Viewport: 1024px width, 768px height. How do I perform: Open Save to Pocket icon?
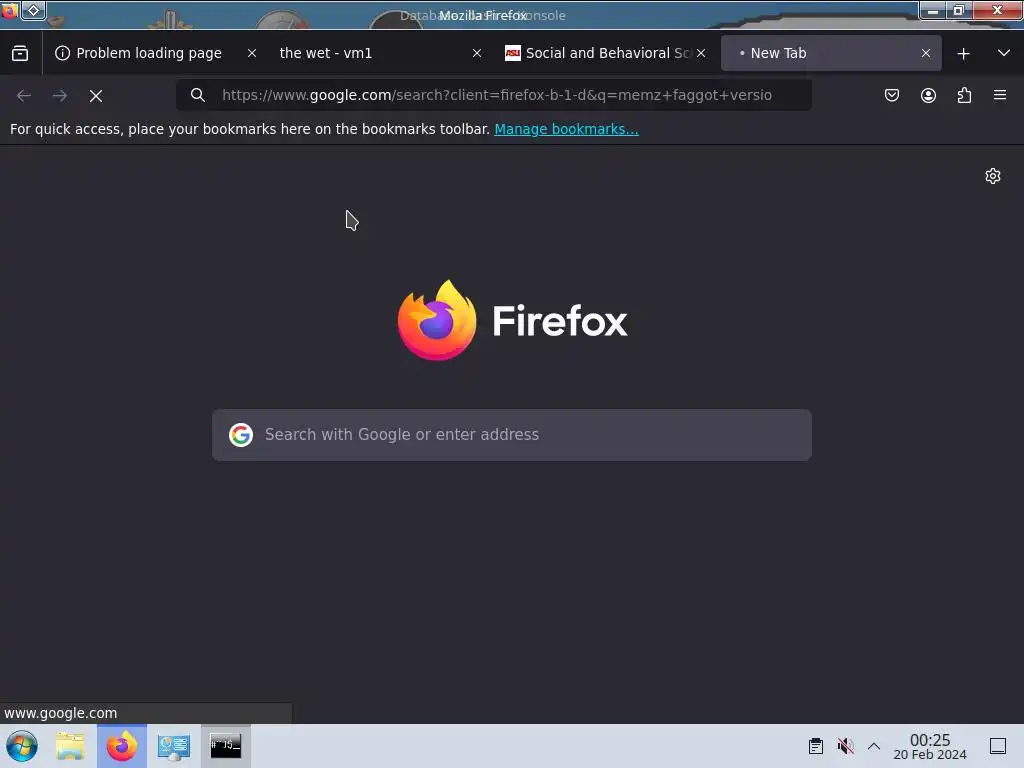891,95
